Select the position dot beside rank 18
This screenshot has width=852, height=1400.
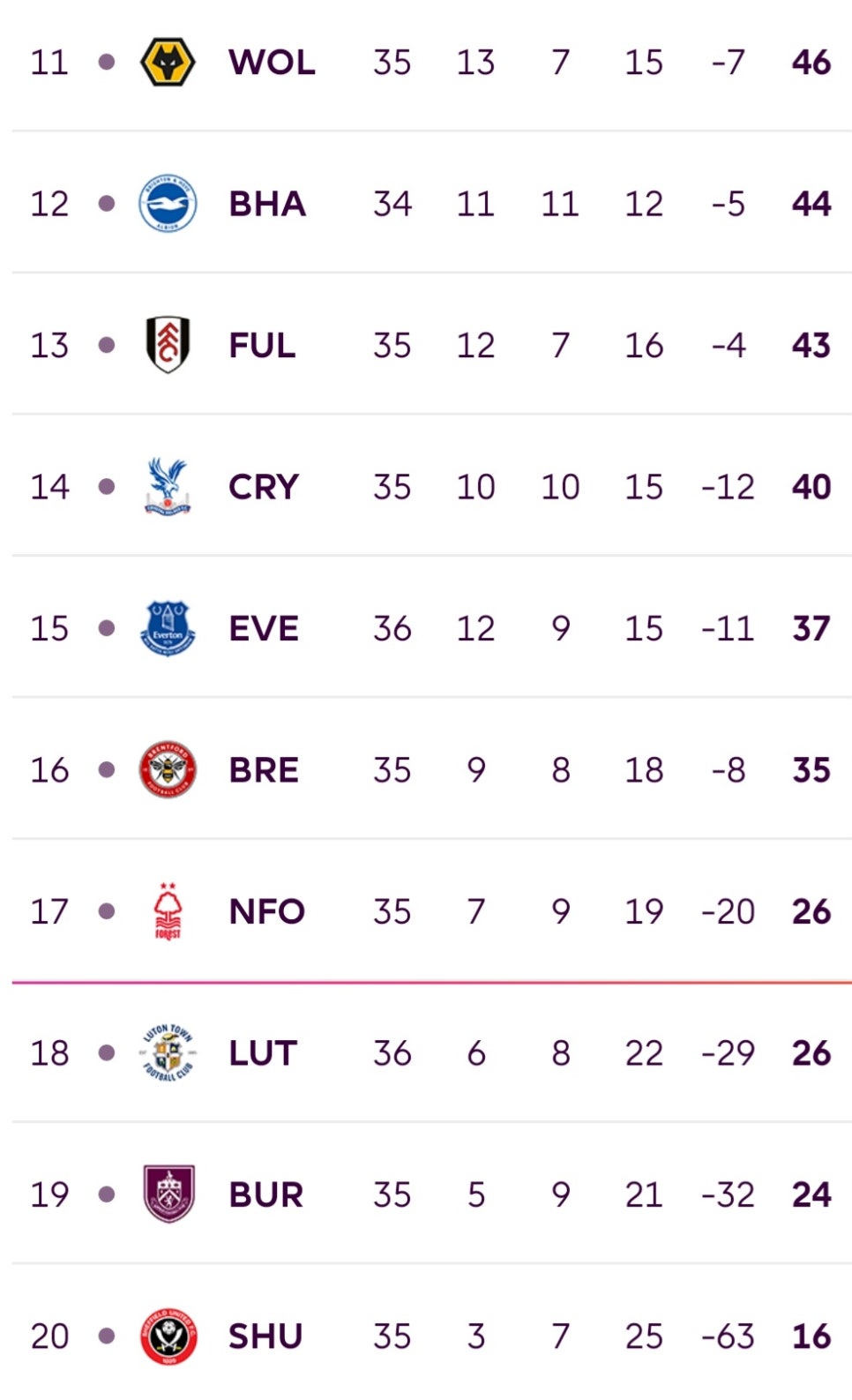pyautogui.click(x=107, y=1052)
